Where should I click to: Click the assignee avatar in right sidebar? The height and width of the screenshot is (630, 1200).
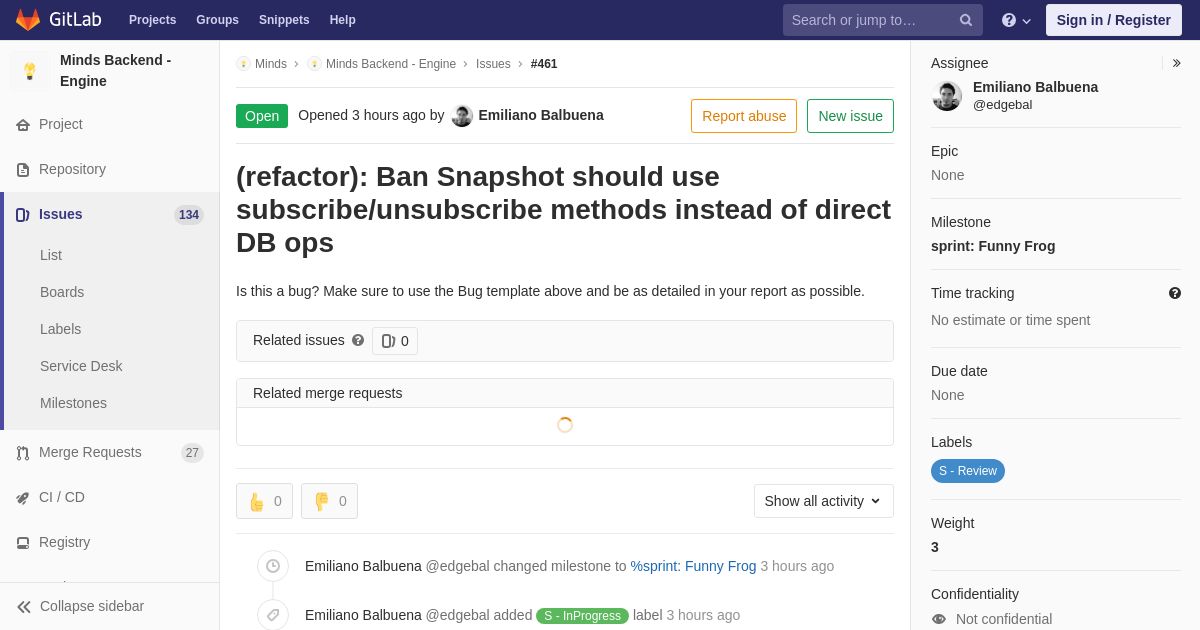pyautogui.click(x=947, y=96)
